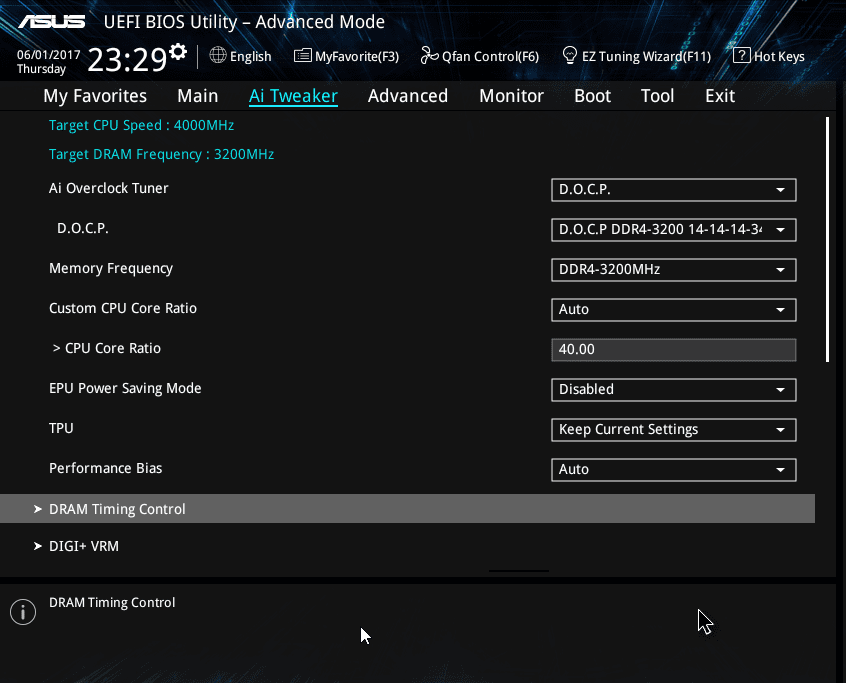Click the EZ Tuning Wizard lightbulb icon
846x683 pixels.
click(x=569, y=55)
